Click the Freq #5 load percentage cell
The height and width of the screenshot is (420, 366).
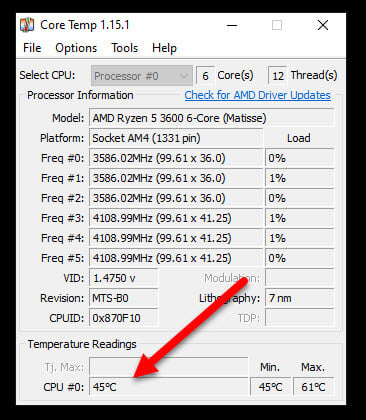[x=299, y=258]
